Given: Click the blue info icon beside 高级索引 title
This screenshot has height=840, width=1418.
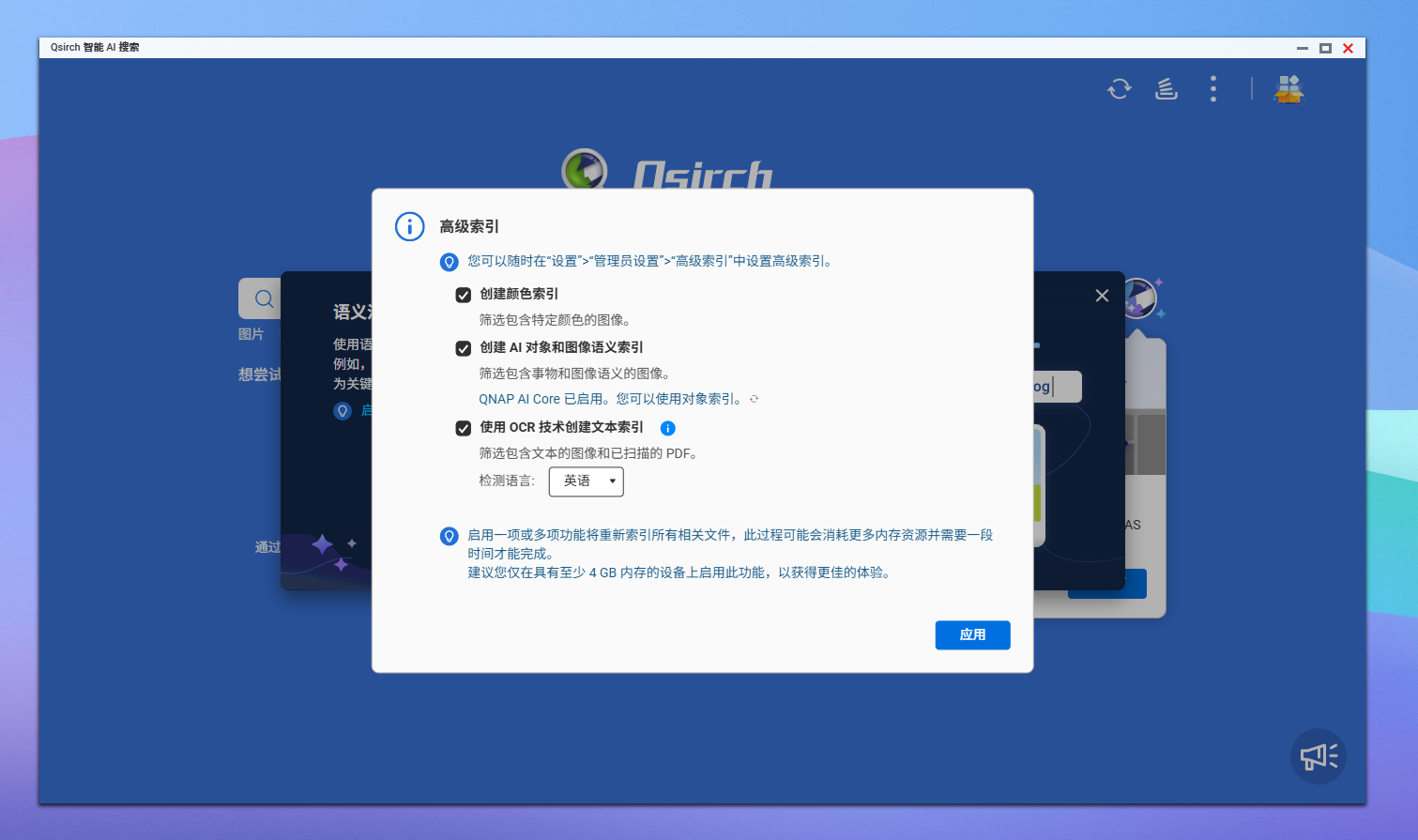Looking at the screenshot, I should [409, 227].
